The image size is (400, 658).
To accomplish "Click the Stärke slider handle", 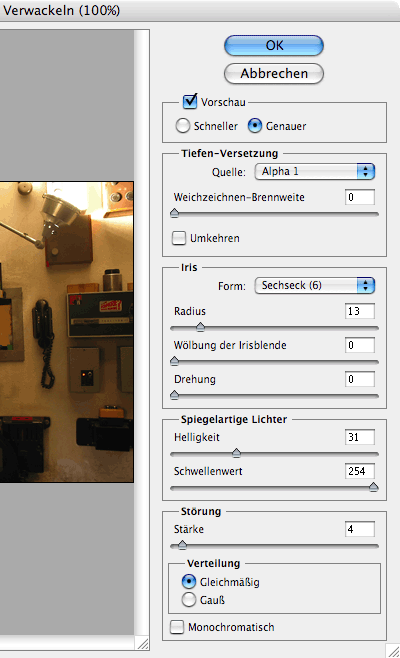I will 182,546.
